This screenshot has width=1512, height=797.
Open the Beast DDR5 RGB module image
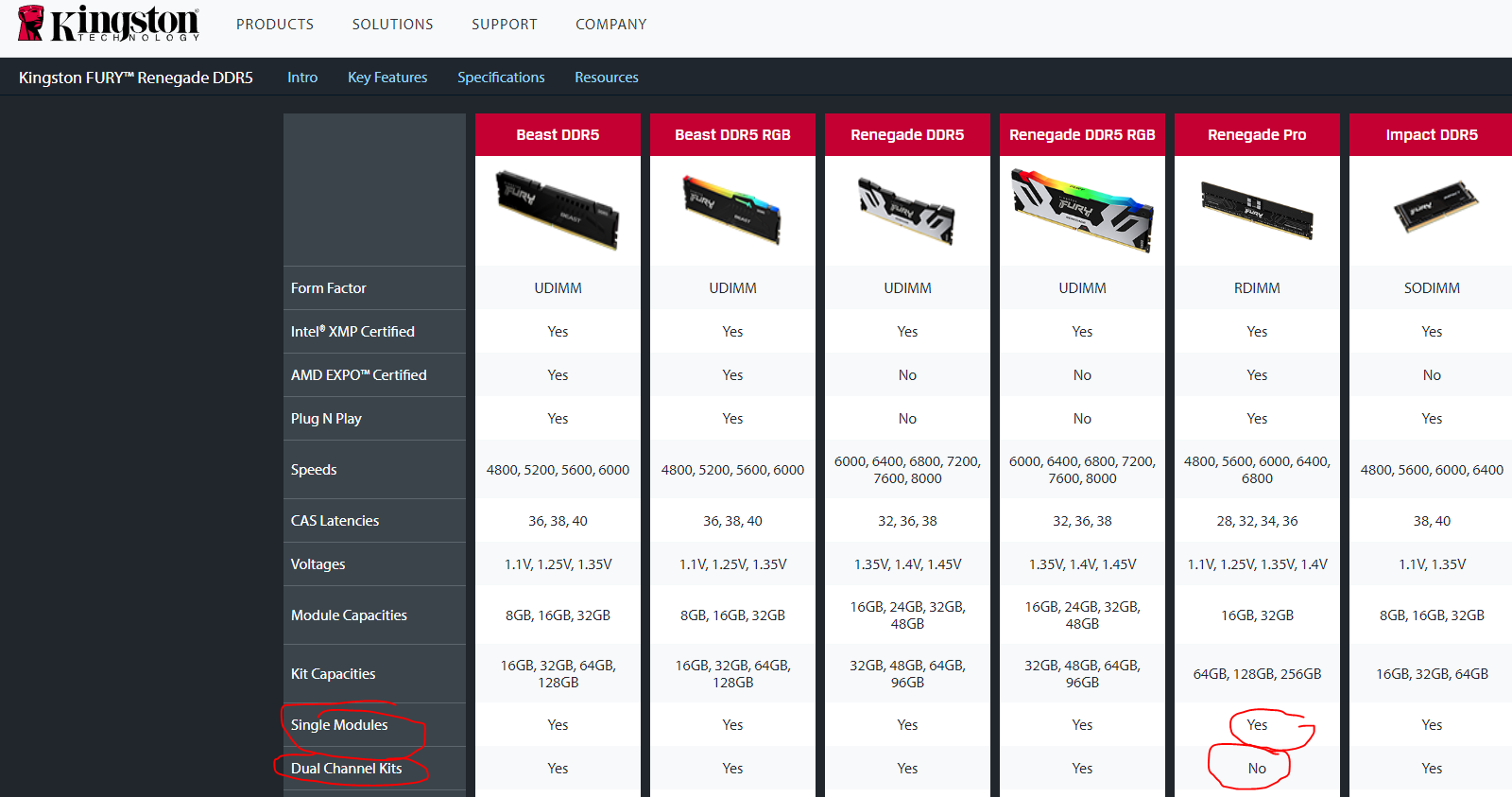732,209
